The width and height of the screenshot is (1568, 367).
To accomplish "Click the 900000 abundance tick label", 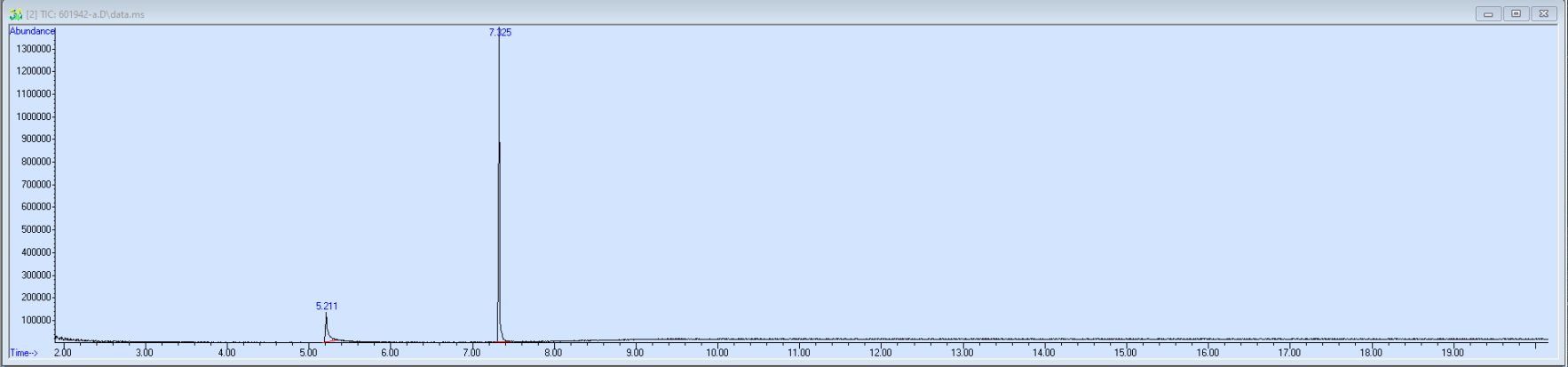I will 36,139.
